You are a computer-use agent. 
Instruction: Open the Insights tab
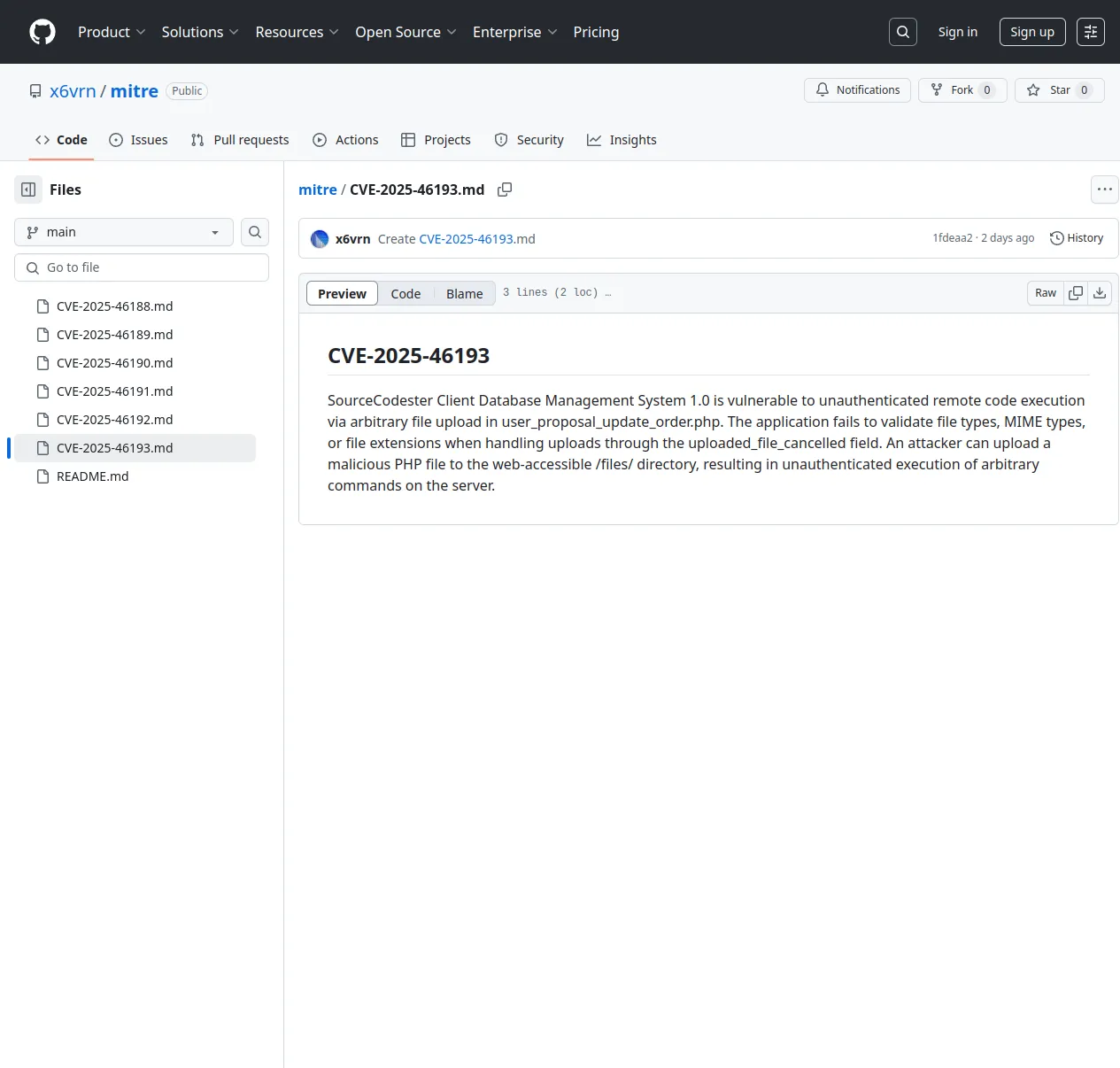[x=622, y=140]
